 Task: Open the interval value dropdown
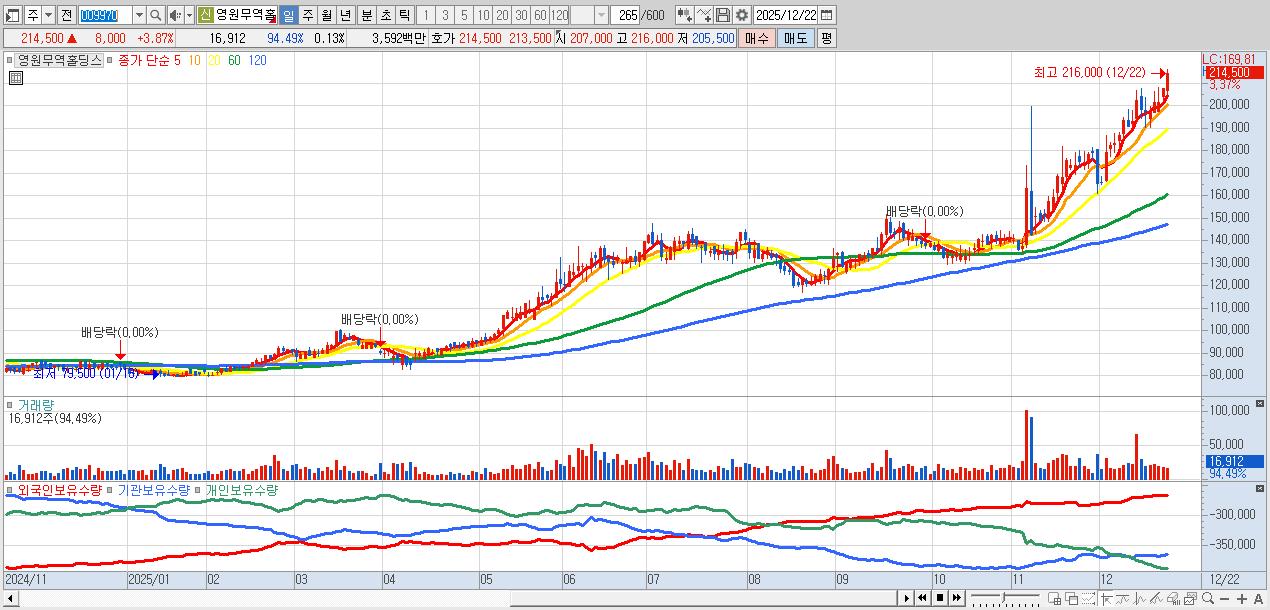[601, 15]
